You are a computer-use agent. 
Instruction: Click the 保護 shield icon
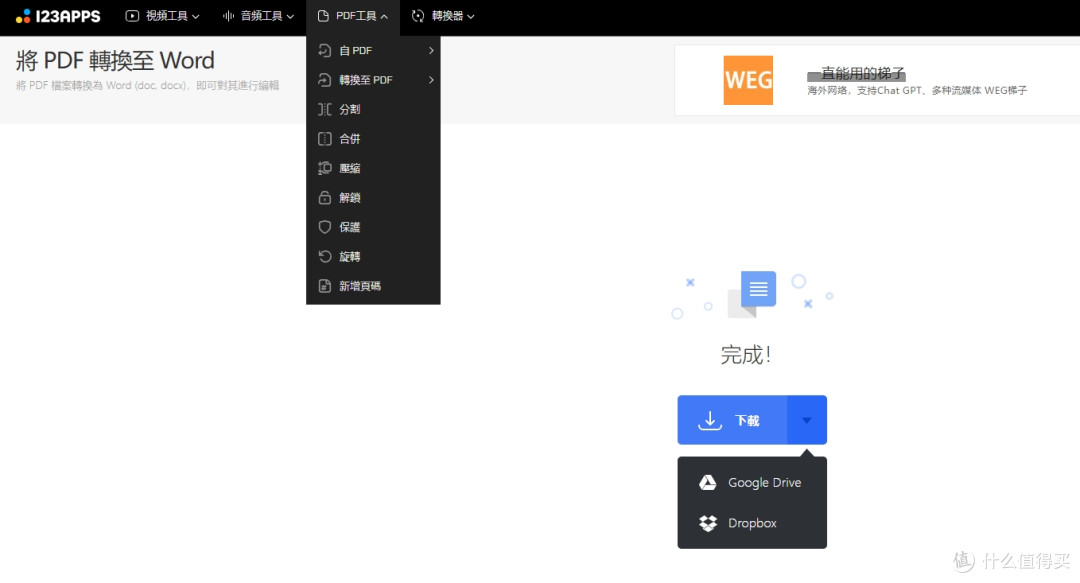[324, 227]
